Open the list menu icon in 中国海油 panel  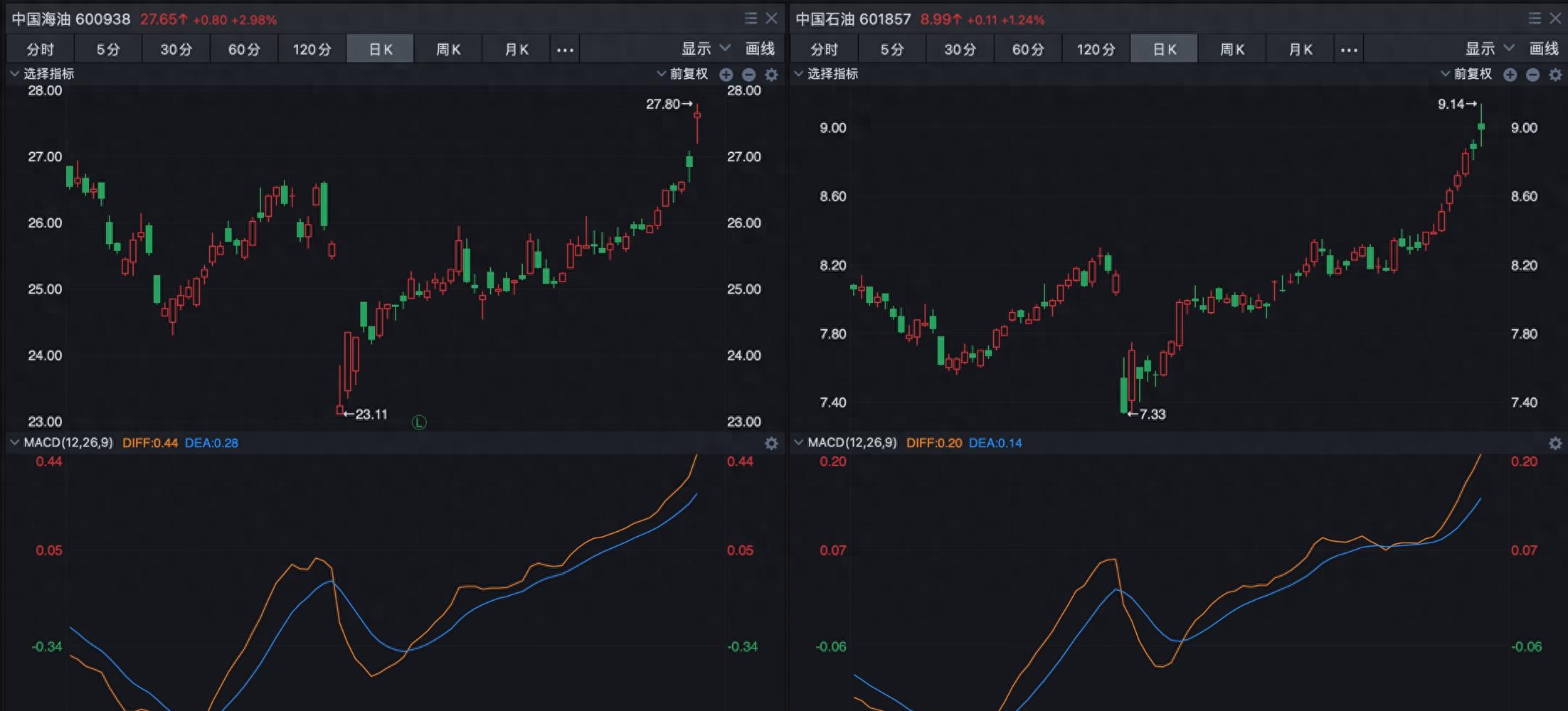tap(751, 18)
